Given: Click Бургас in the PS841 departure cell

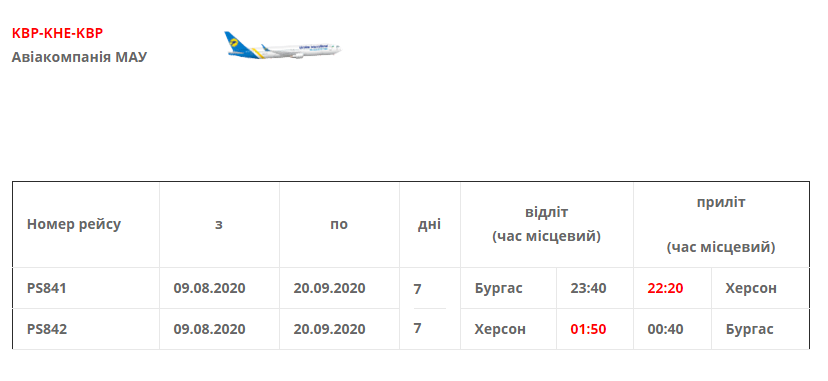Looking at the screenshot, I should point(498,289).
